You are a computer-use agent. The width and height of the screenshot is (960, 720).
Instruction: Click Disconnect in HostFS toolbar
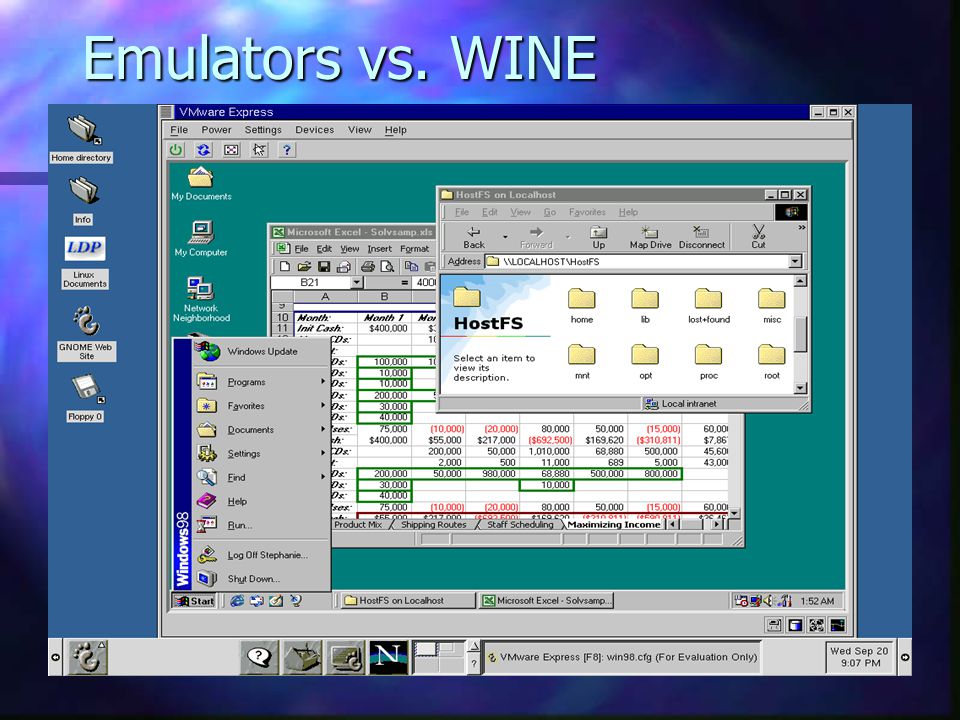(x=702, y=238)
